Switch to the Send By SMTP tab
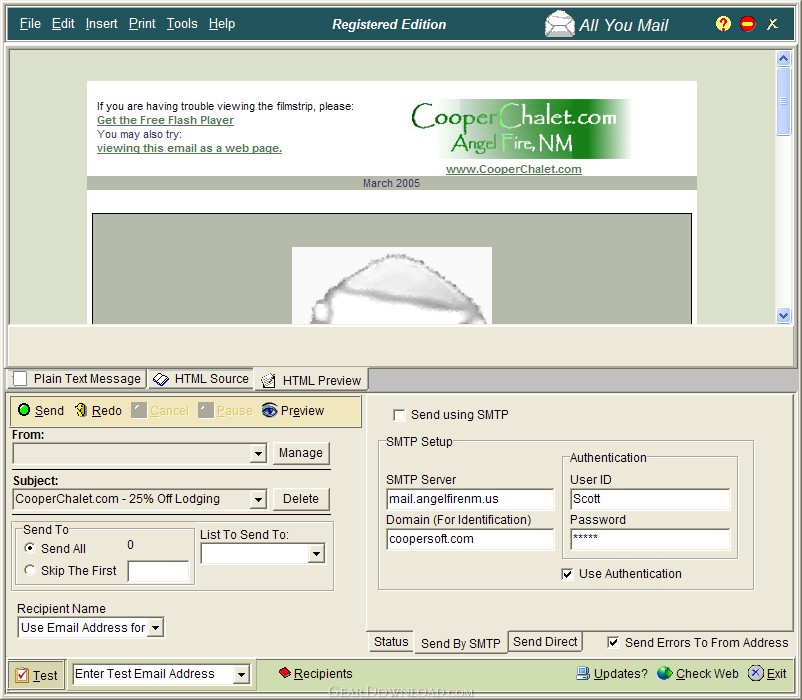802x700 pixels. pos(460,643)
